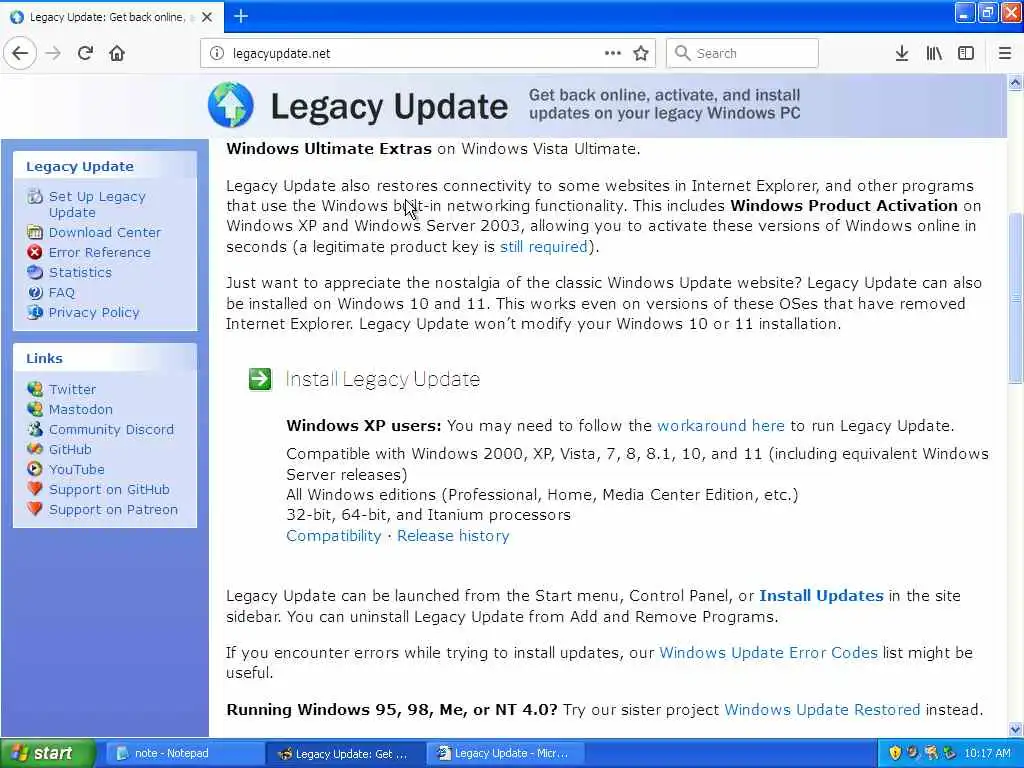This screenshot has width=1024, height=768.
Task: Open the Windows Start button
Action: [x=48, y=754]
